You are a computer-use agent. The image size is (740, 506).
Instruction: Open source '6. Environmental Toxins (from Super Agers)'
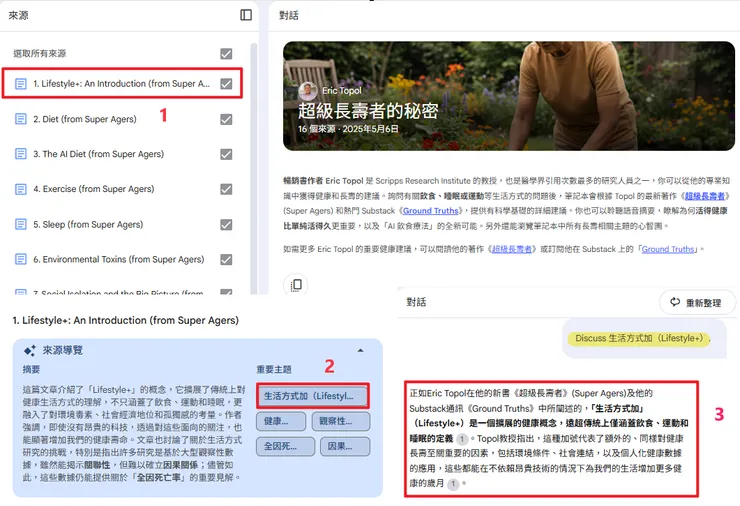118,260
